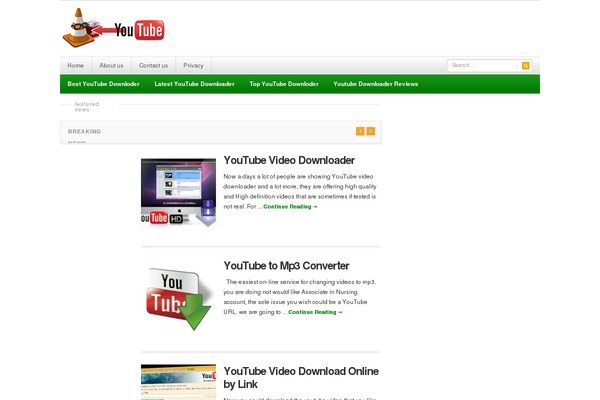Screen dimensions: 600x400
Task: Show next breaking news item arrow
Action: tap(371, 131)
